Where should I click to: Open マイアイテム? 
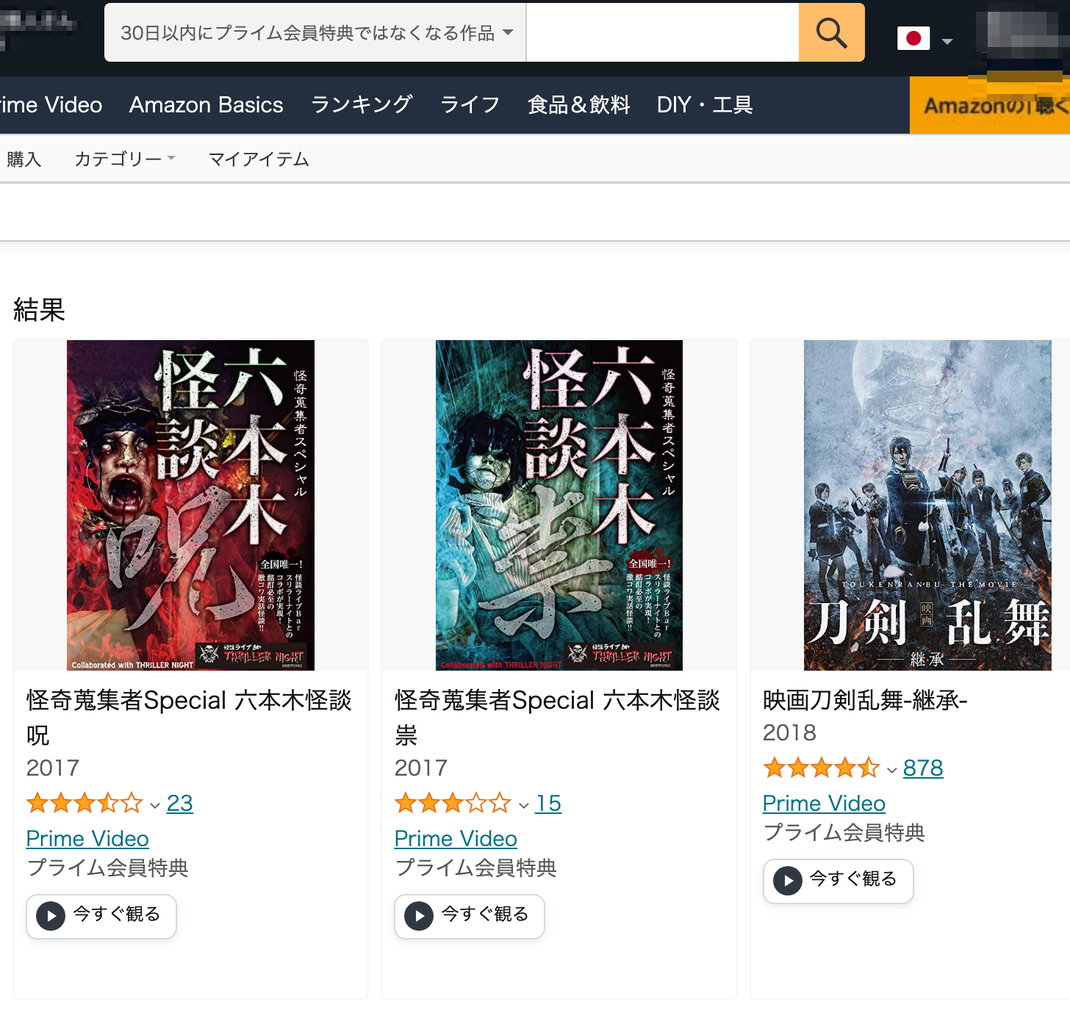coord(259,159)
